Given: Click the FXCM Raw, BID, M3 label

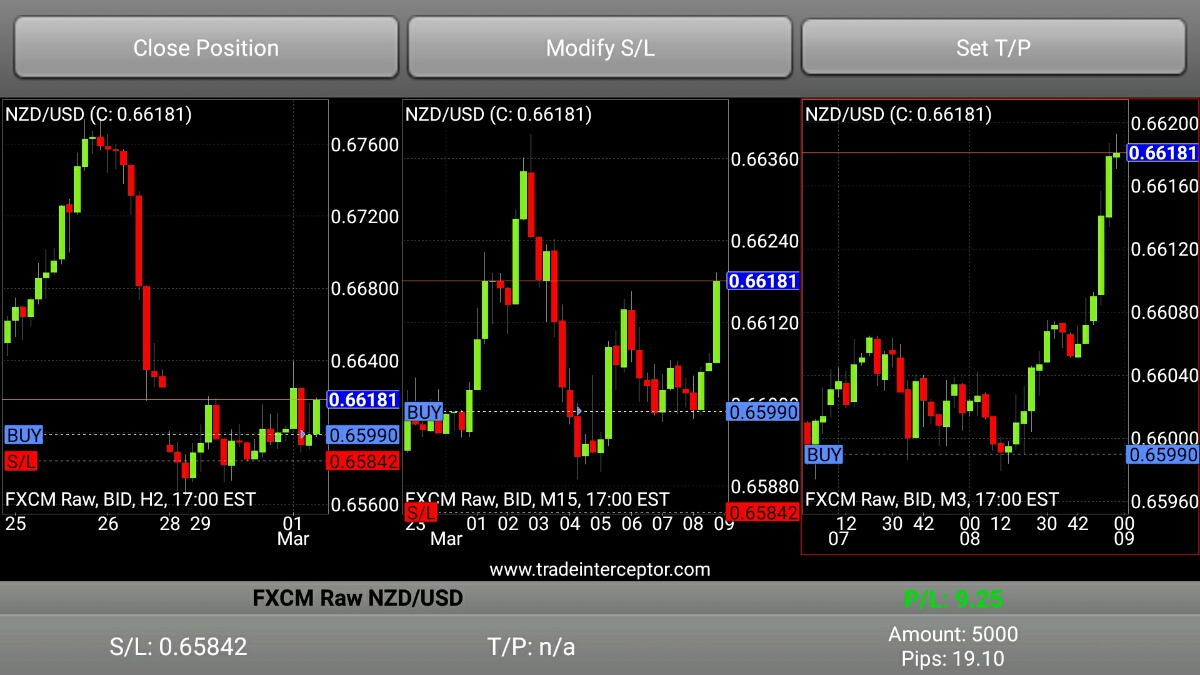Looking at the screenshot, I should (932, 498).
